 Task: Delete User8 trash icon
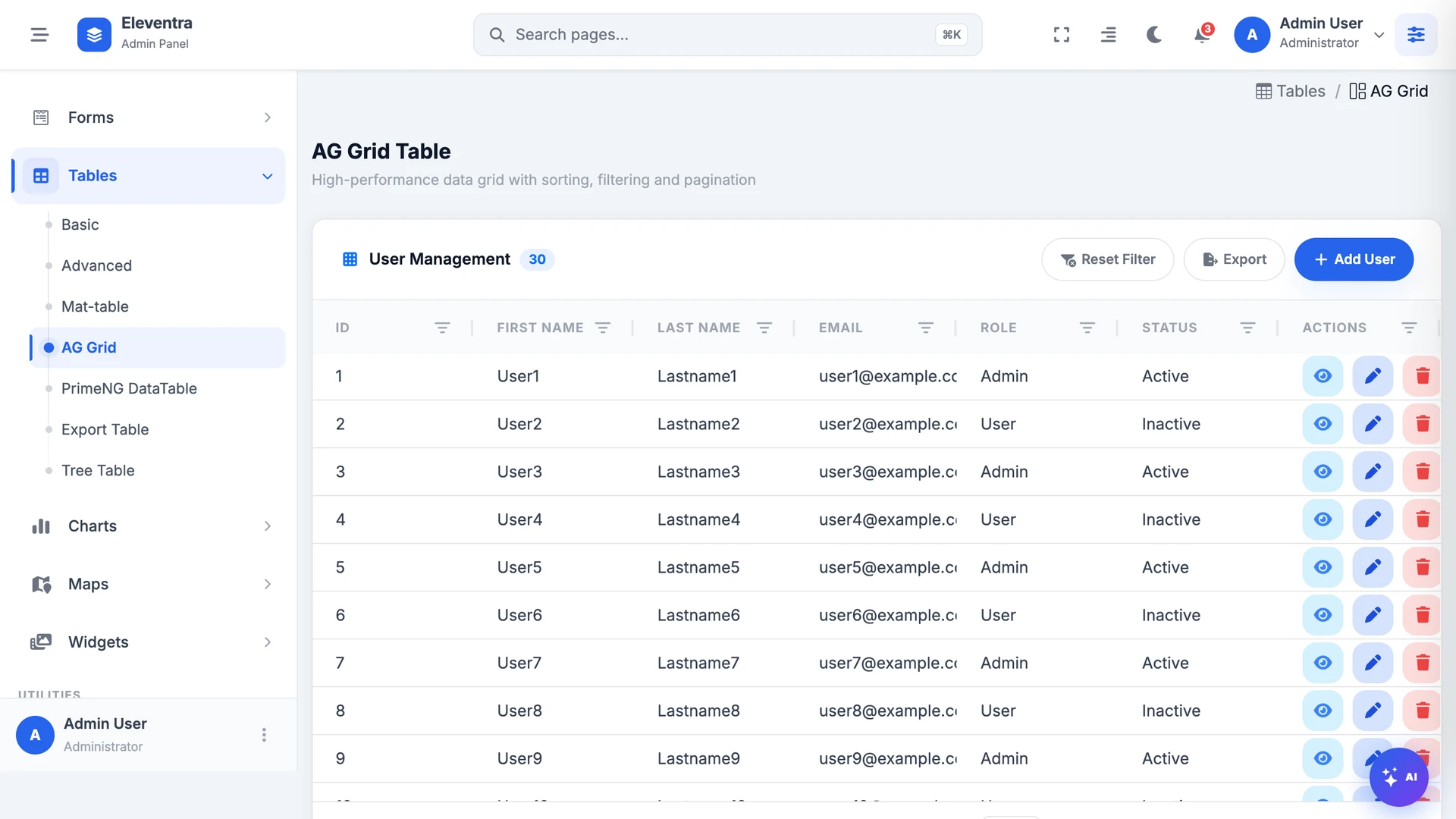point(1422,711)
